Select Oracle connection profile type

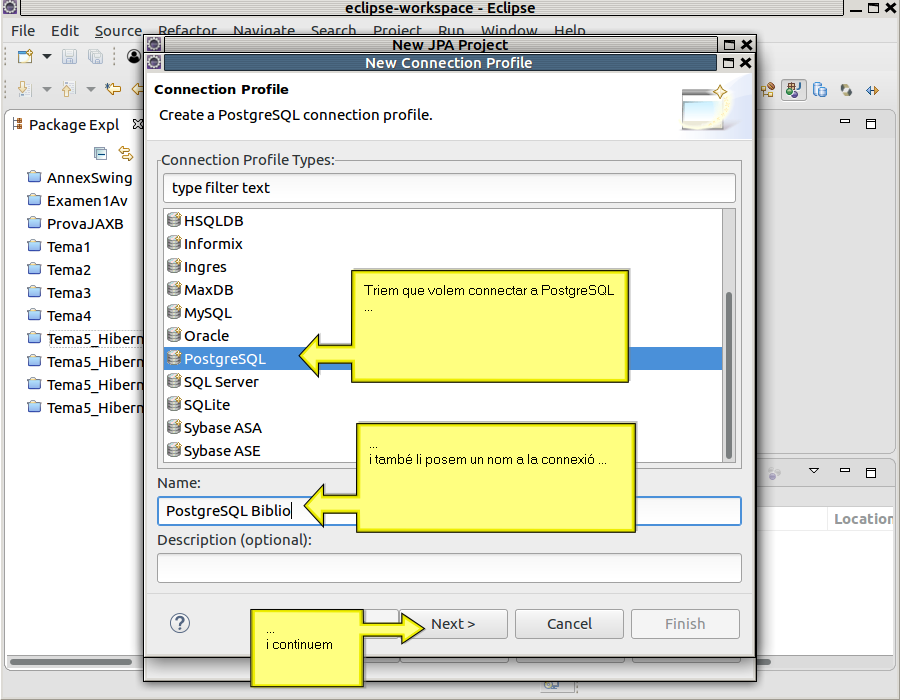[443, 336]
